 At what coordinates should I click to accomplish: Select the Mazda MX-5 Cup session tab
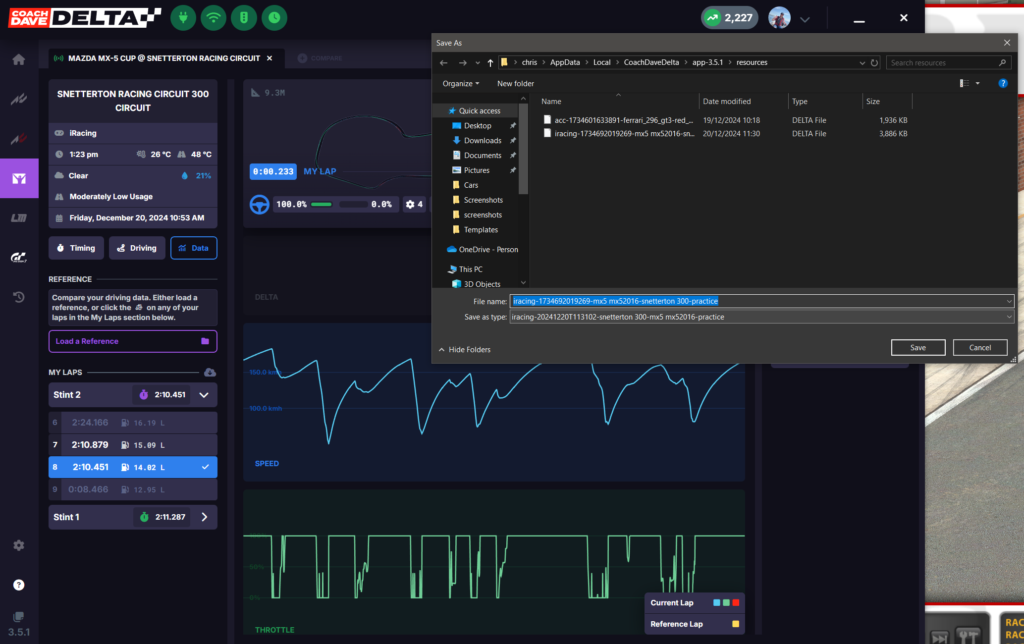pyautogui.click(x=164, y=58)
